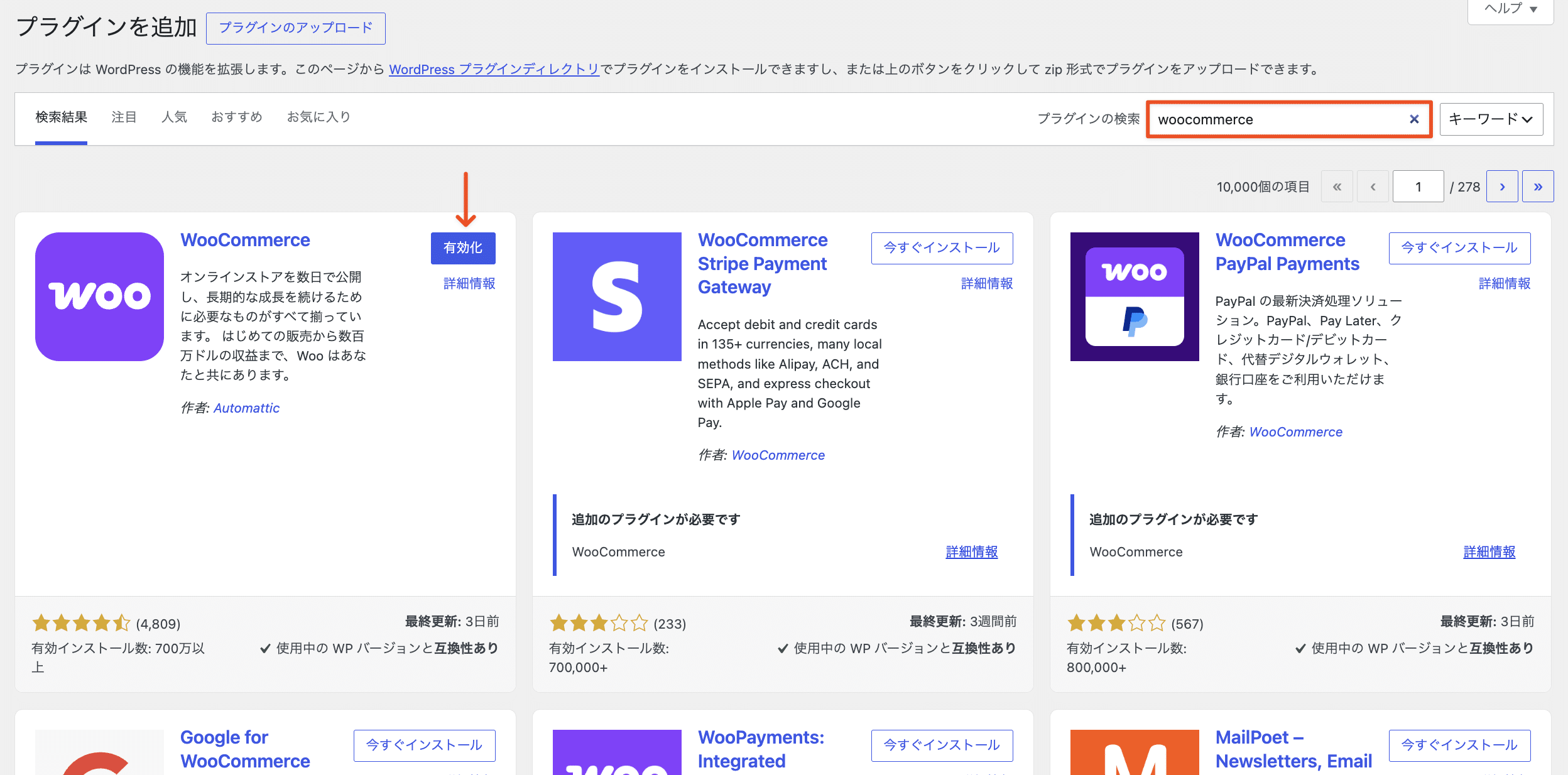
Task: Open WooCommerce author link in PayPal card
Action: (x=1296, y=432)
